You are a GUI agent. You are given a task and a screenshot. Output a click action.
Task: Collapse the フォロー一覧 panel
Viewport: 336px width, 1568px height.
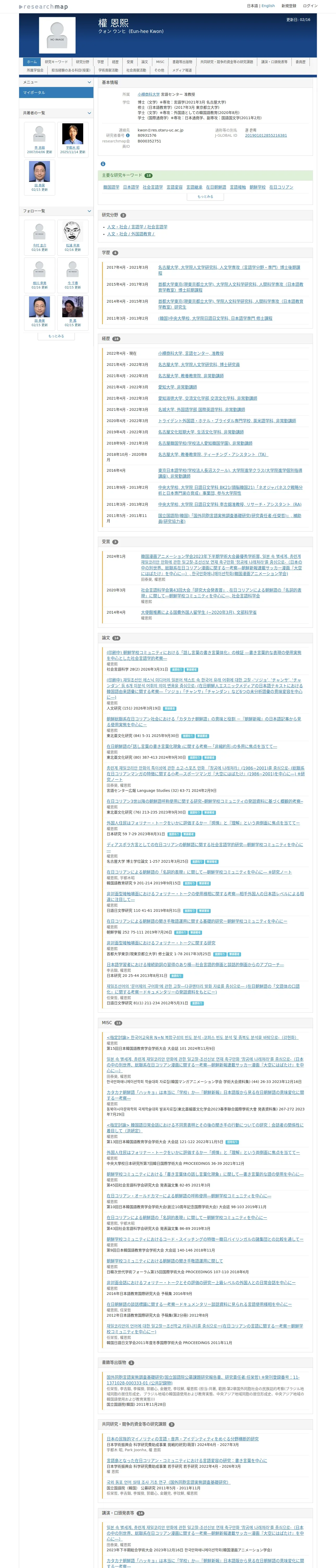[89, 211]
